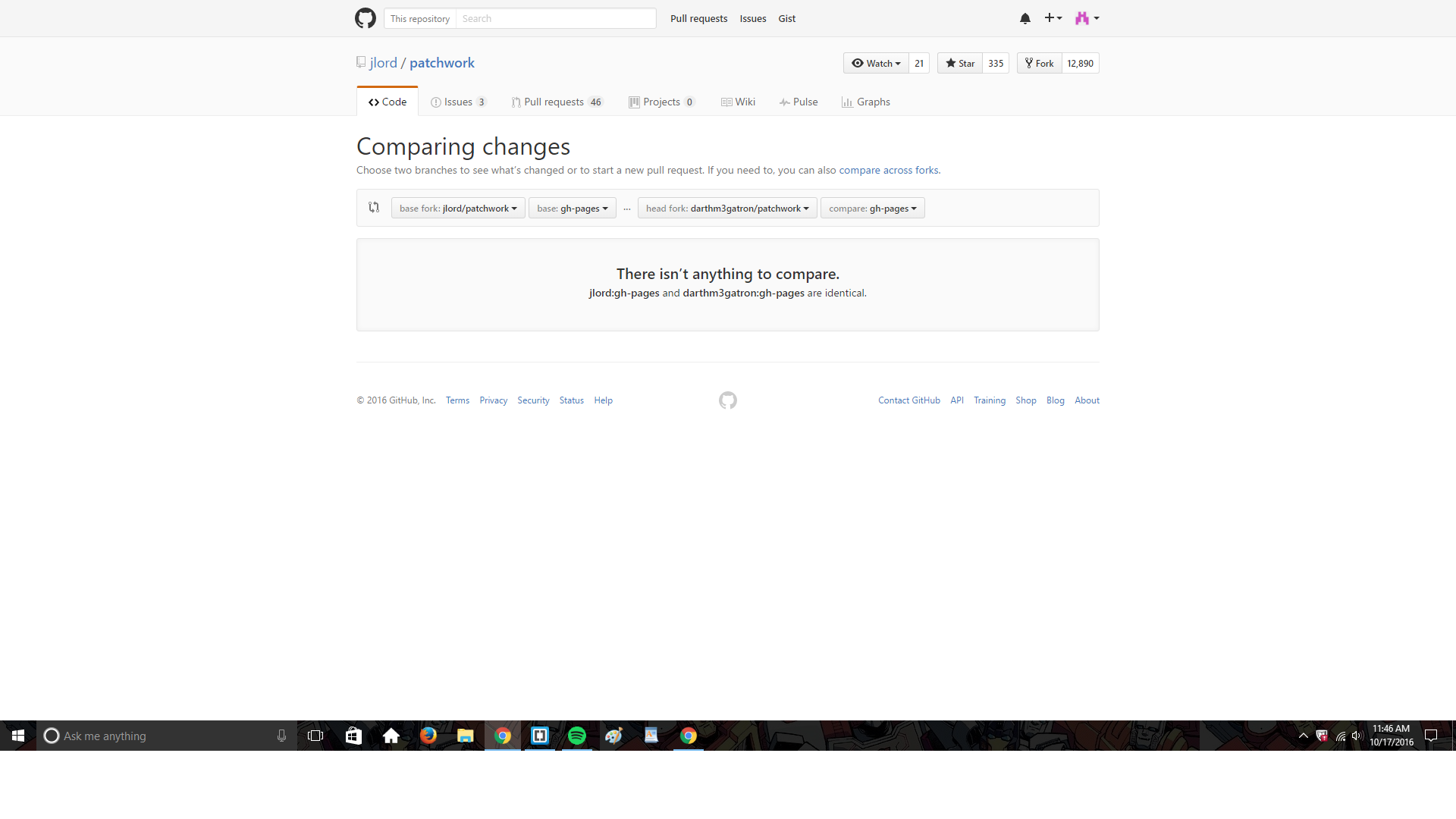Expand base fork jlord/patchwork dropdown
Viewport: 1456px width, 819px height.
pos(458,209)
